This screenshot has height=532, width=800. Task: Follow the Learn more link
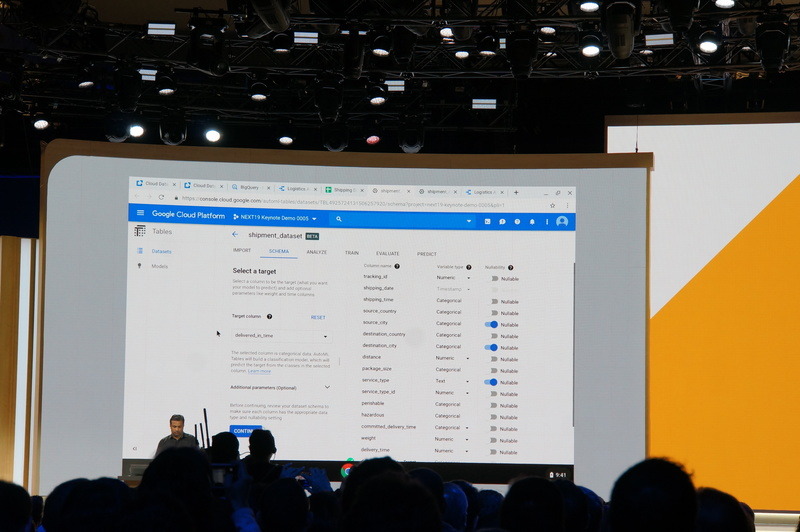tap(259, 371)
